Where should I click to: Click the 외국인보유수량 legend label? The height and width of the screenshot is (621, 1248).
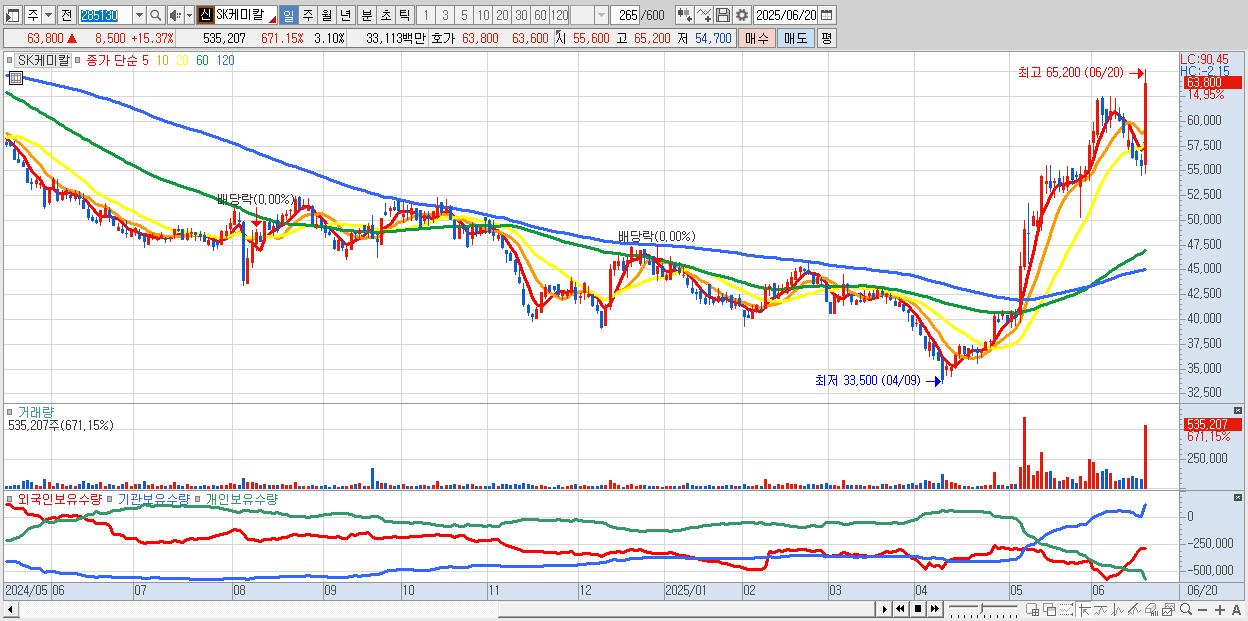click(60, 497)
